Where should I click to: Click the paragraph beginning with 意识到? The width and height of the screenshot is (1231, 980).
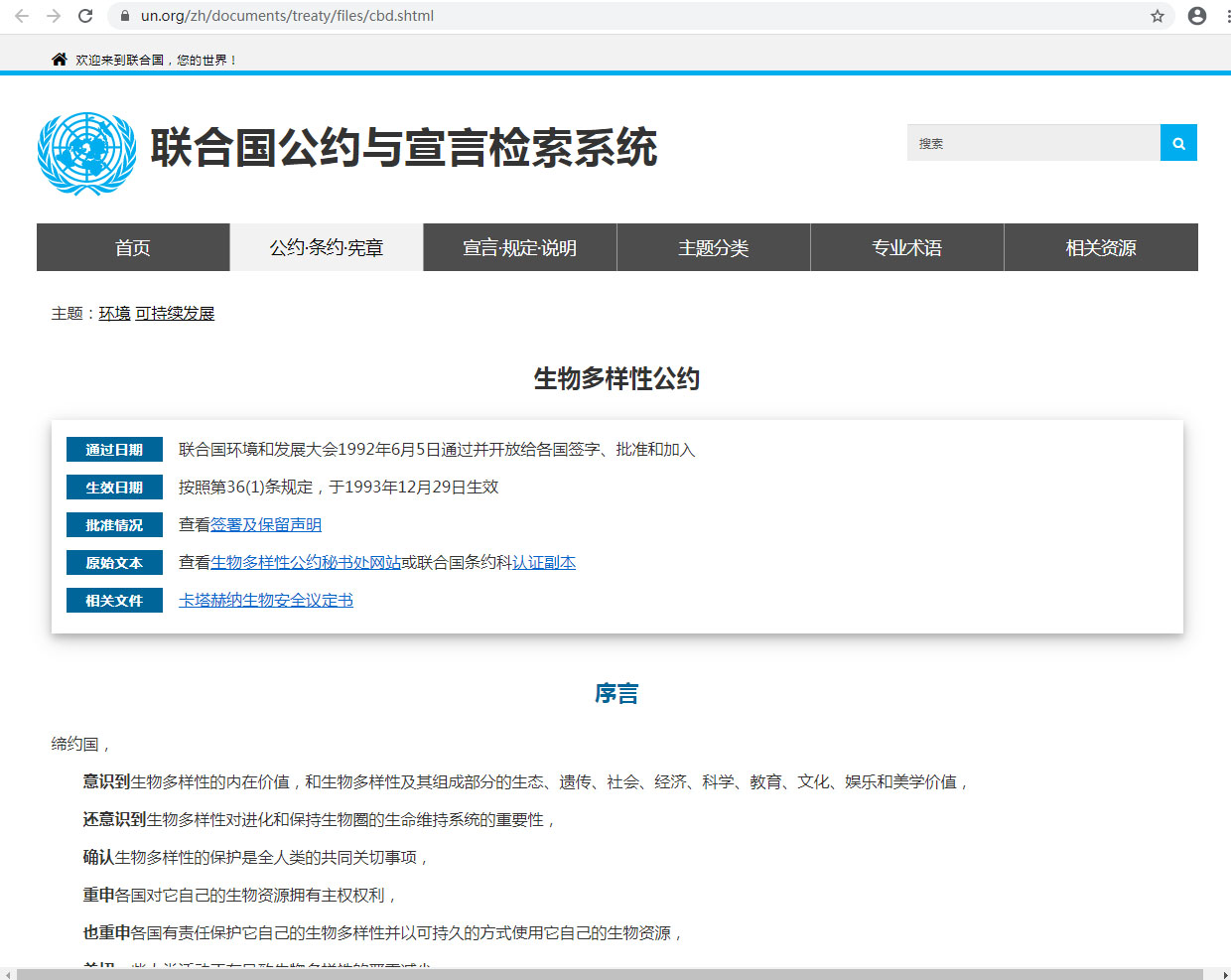tap(526, 782)
